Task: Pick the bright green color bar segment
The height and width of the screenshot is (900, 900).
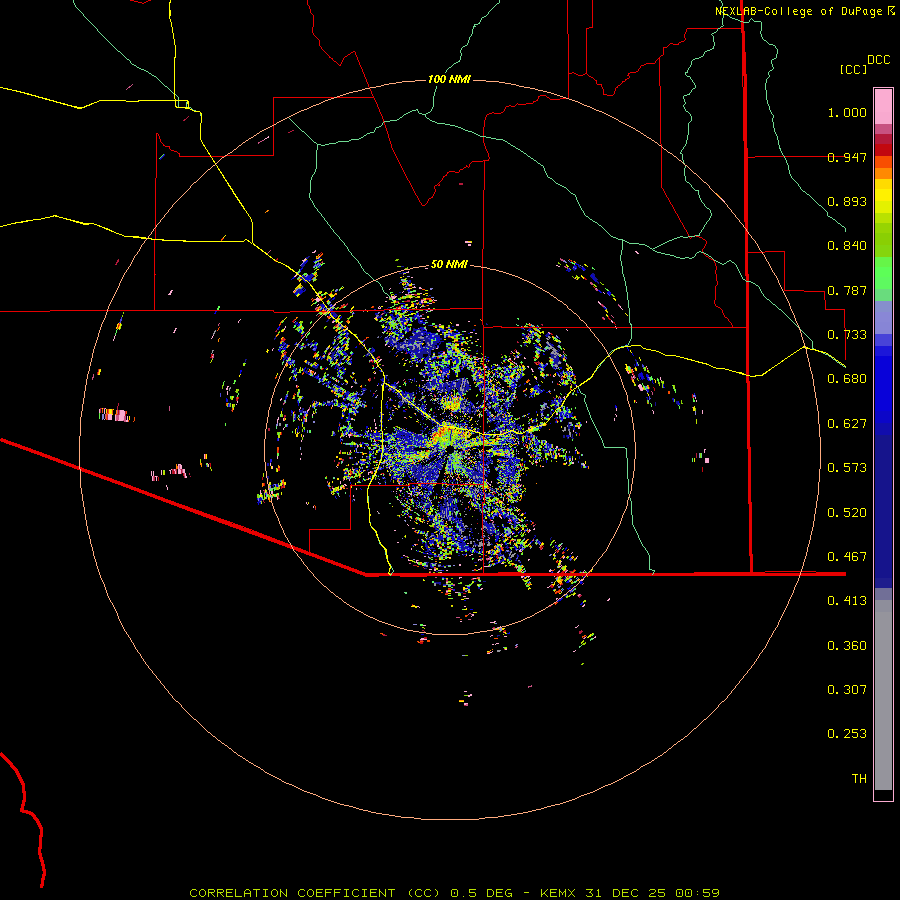Action: point(883,273)
